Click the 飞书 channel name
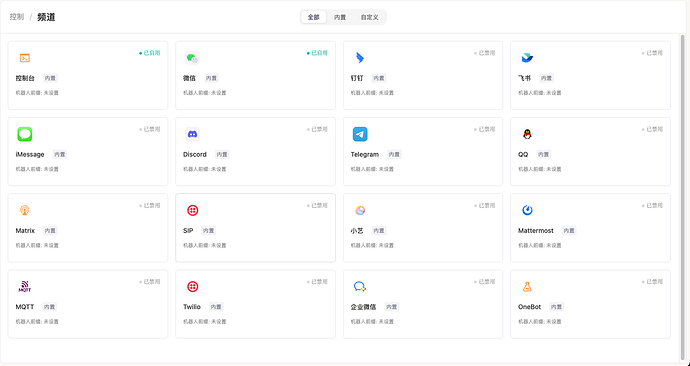Image resolution: width=690 pixels, height=366 pixels. [x=525, y=78]
